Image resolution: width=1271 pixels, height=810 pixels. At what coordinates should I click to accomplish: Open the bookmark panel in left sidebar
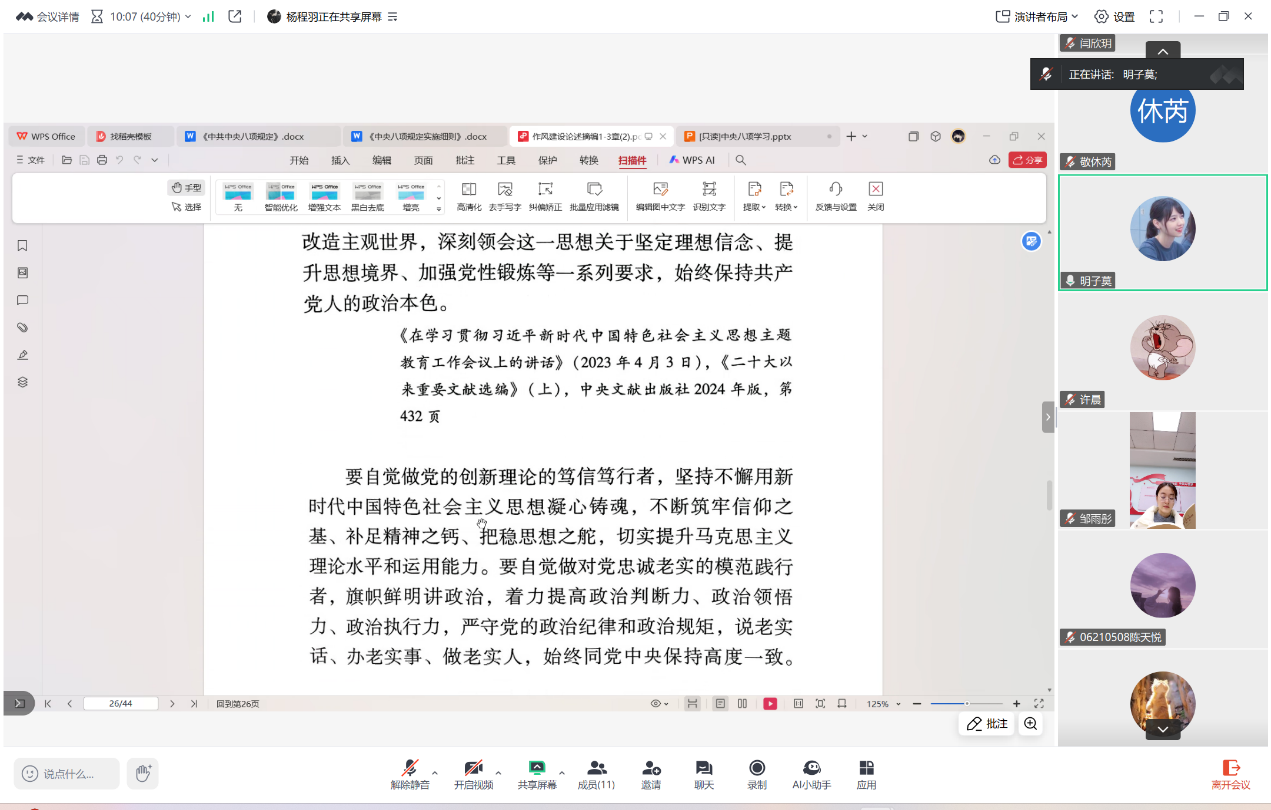tap(22, 246)
